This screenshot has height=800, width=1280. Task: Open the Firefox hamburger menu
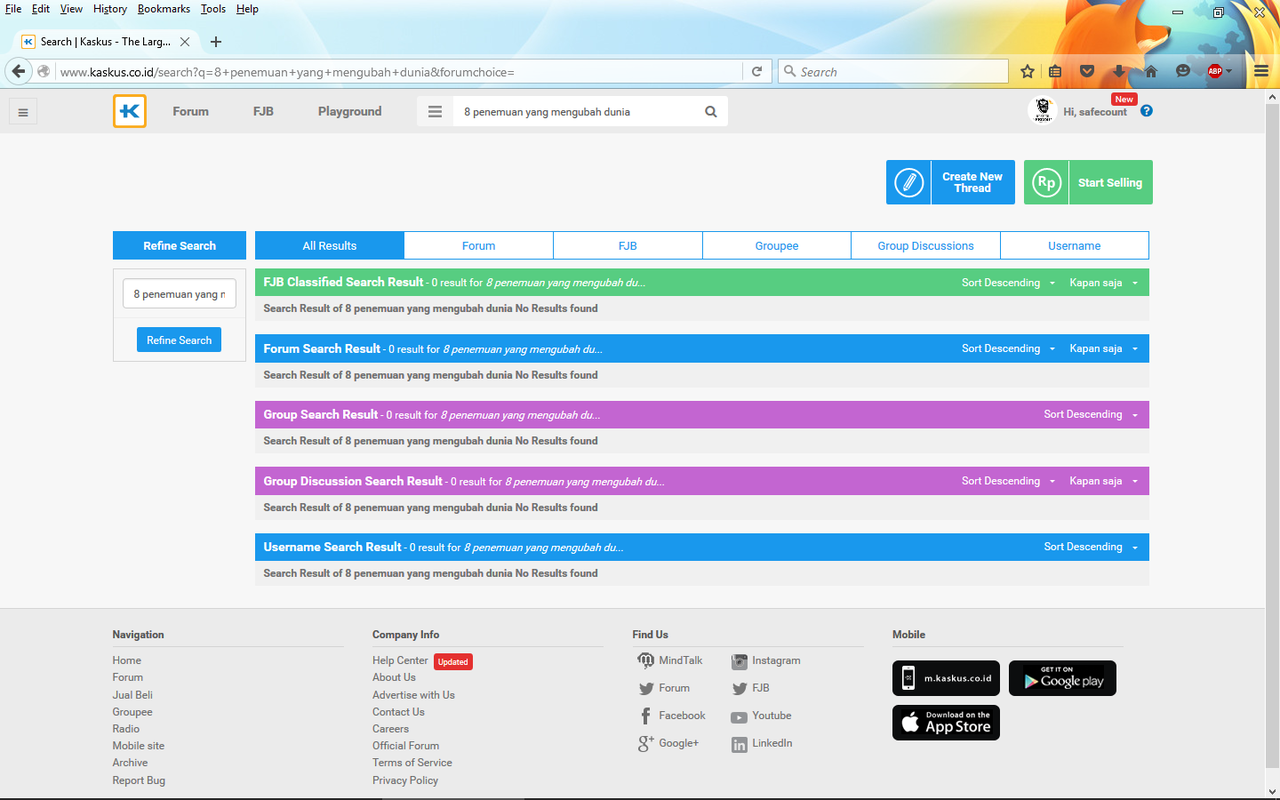click(1261, 71)
